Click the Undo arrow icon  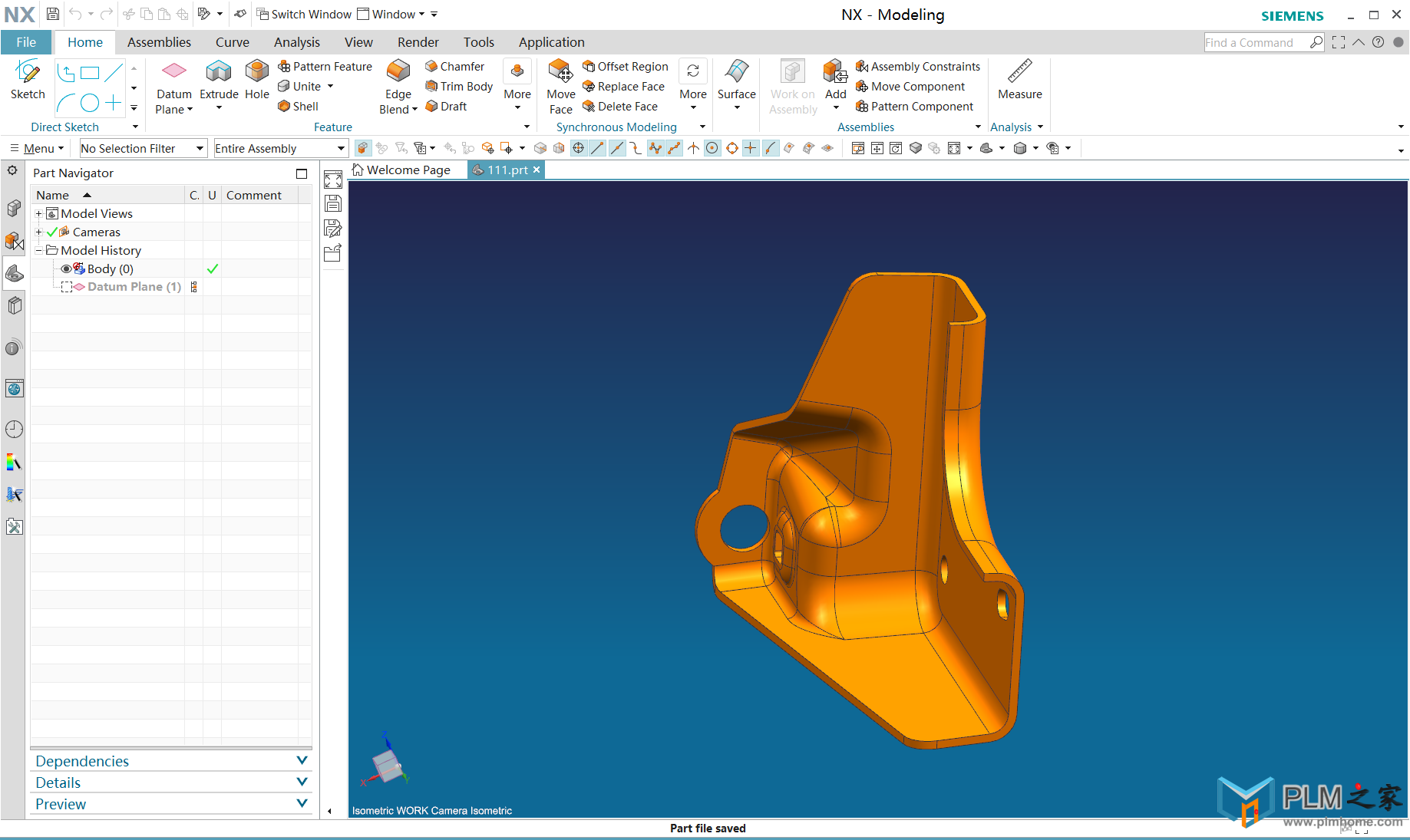coord(75,14)
